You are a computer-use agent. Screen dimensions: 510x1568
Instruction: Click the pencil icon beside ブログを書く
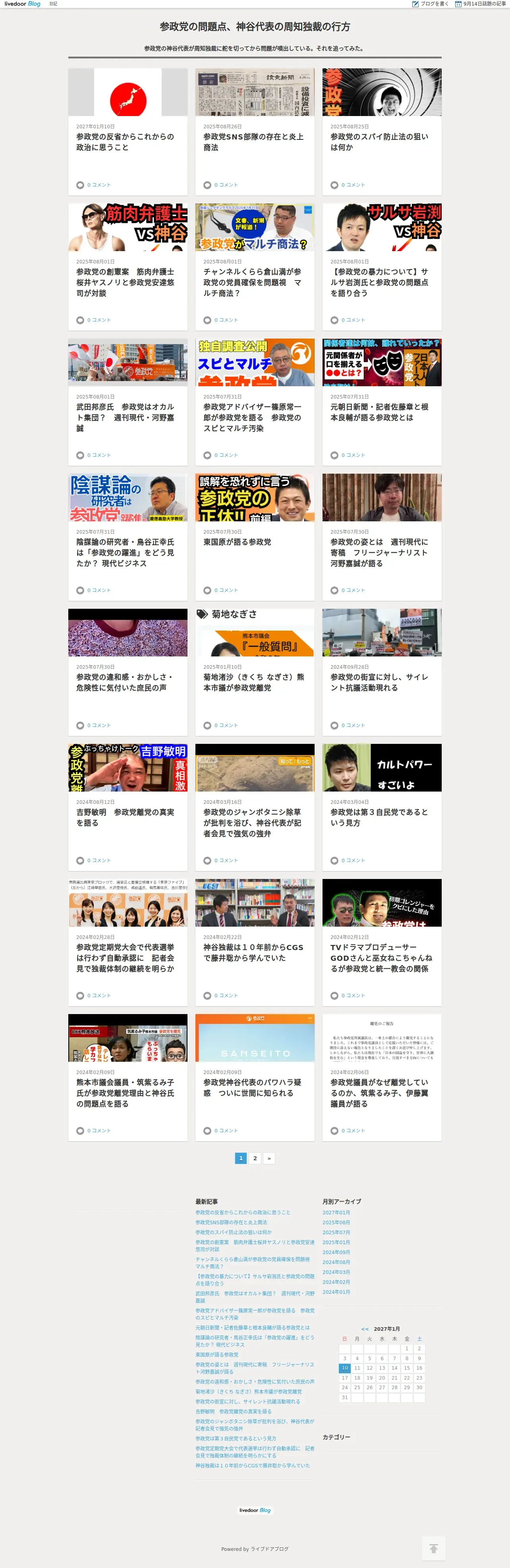(415, 4)
